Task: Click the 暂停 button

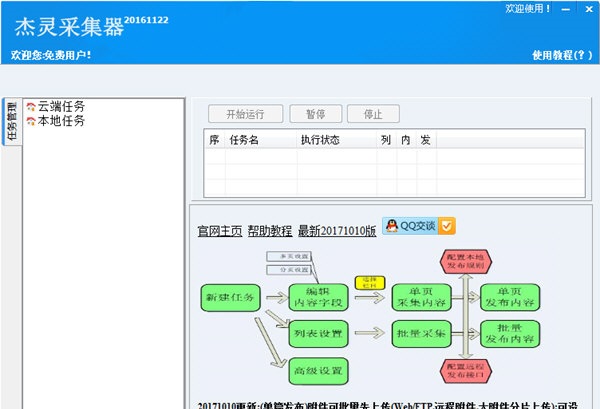Action: click(316, 114)
